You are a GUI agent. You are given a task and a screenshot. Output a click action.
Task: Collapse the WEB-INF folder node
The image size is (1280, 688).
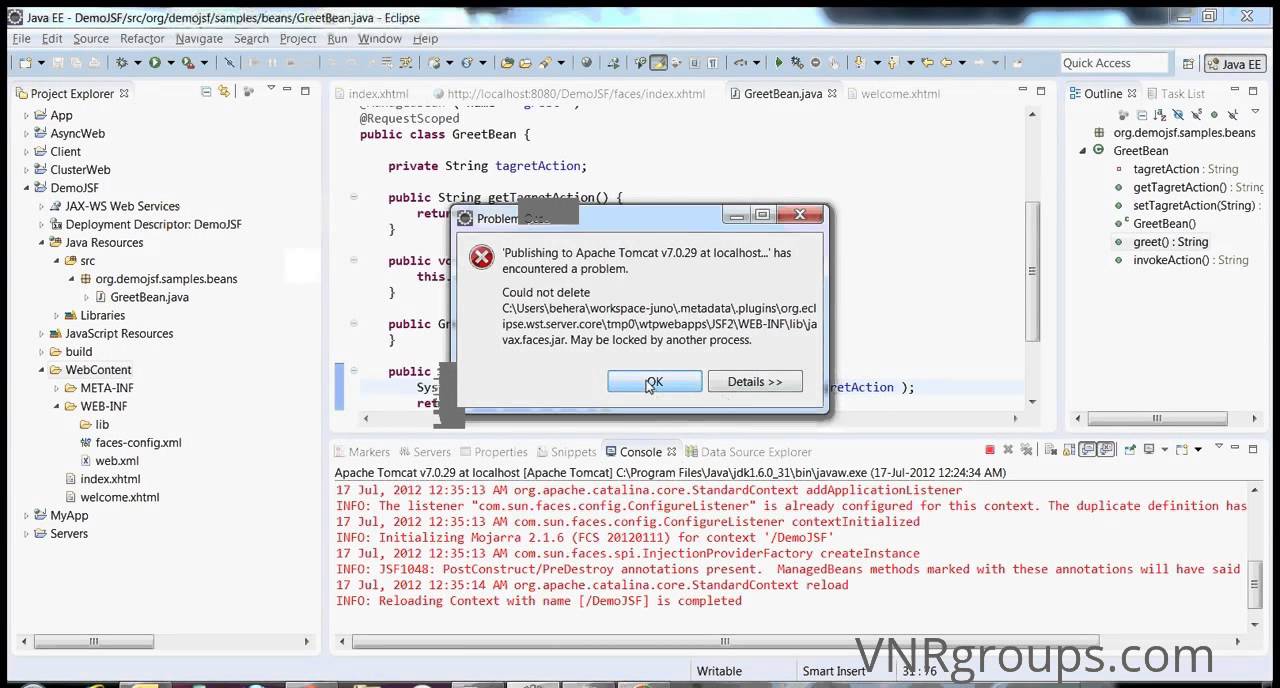[57, 407]
